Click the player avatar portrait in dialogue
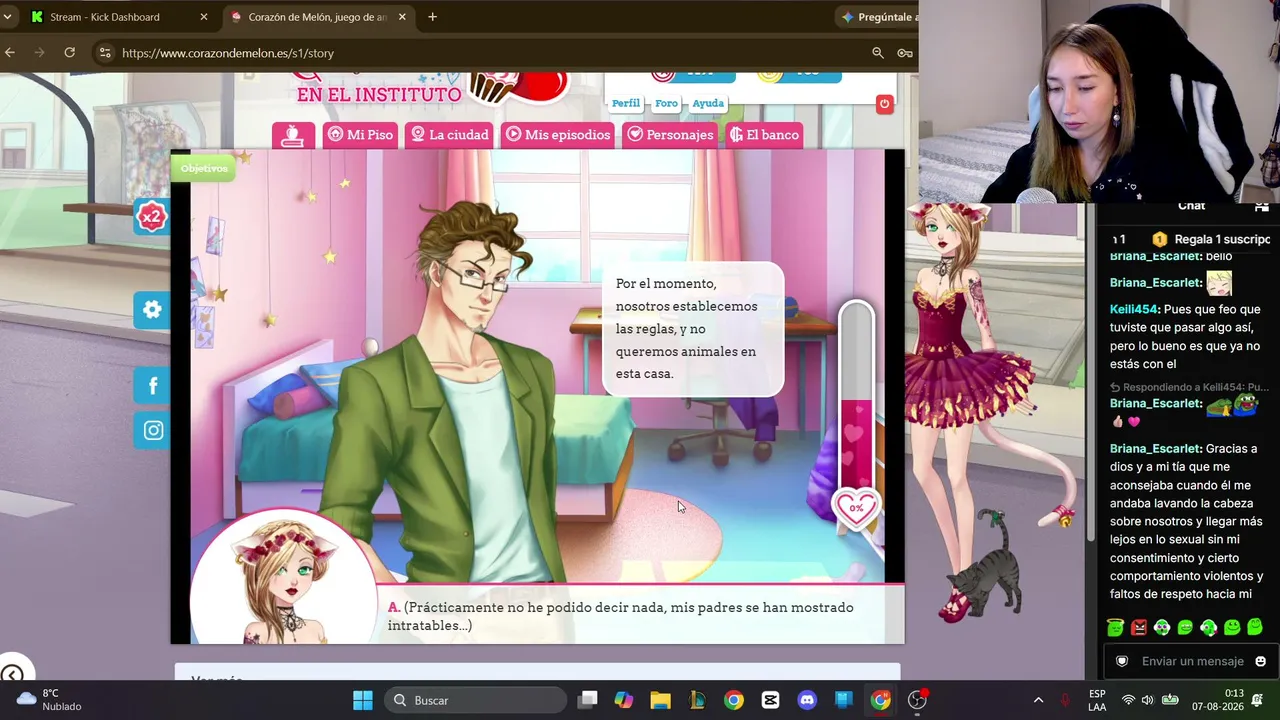Viewport: 1280px width, 720px height. tap(283, 578)
